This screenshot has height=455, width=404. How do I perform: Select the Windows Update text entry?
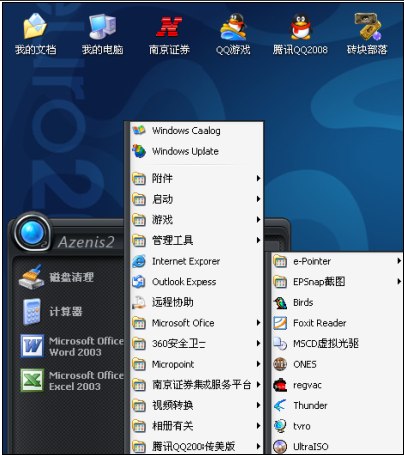pyautogui.click(x=185, y=151)
